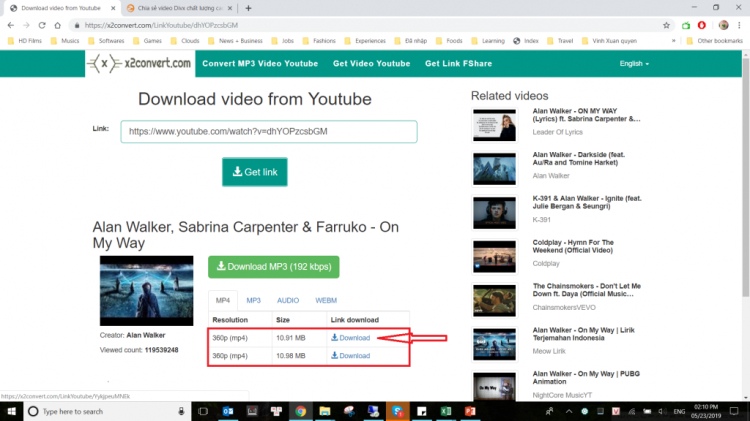The width and height of the screenshot is (750, 421).
Task: Download the 10.91 MB 360p file
Action: (351, 338)
